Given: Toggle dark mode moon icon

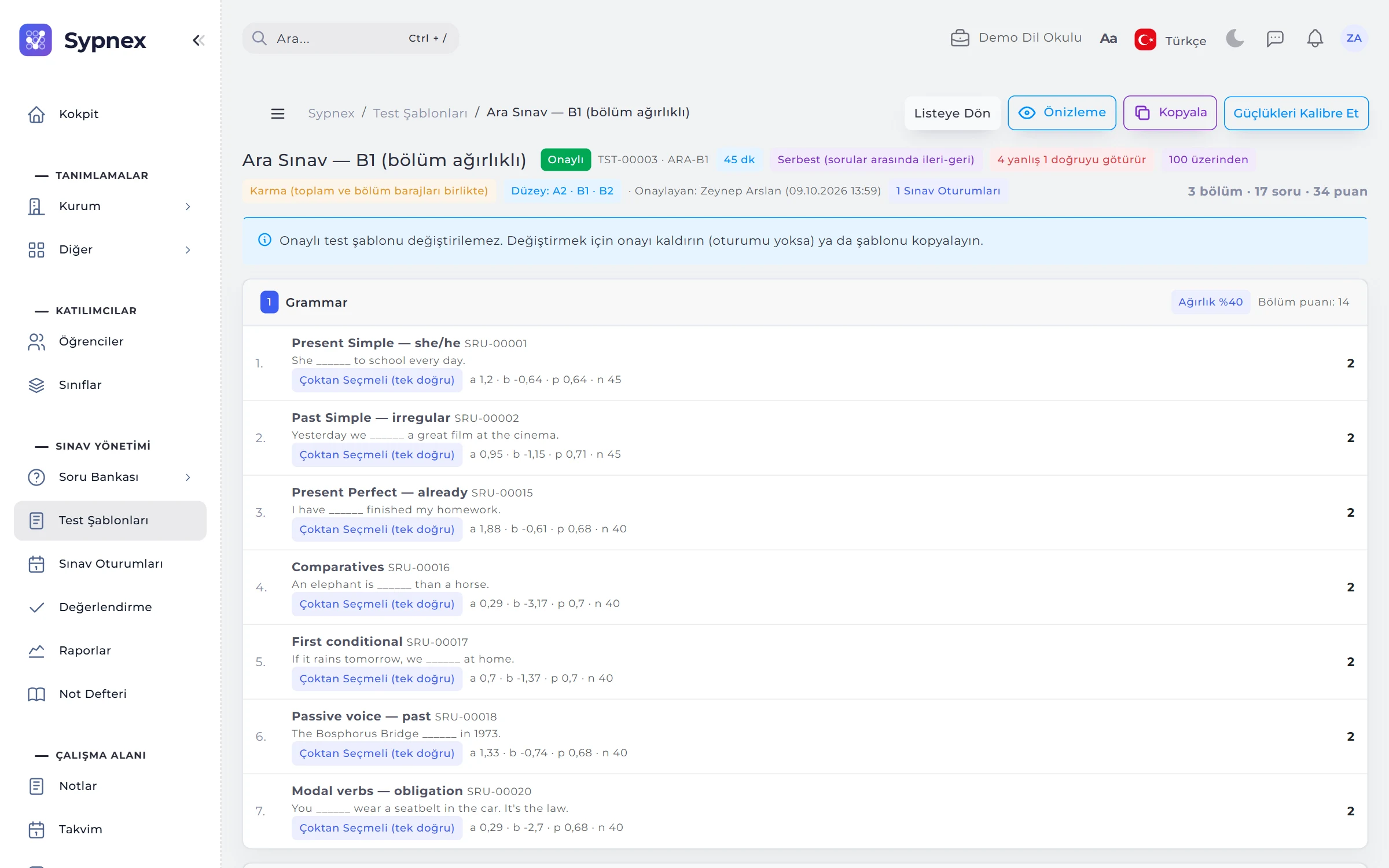Looking at the screenshot, I should [x=1234, y=38].
